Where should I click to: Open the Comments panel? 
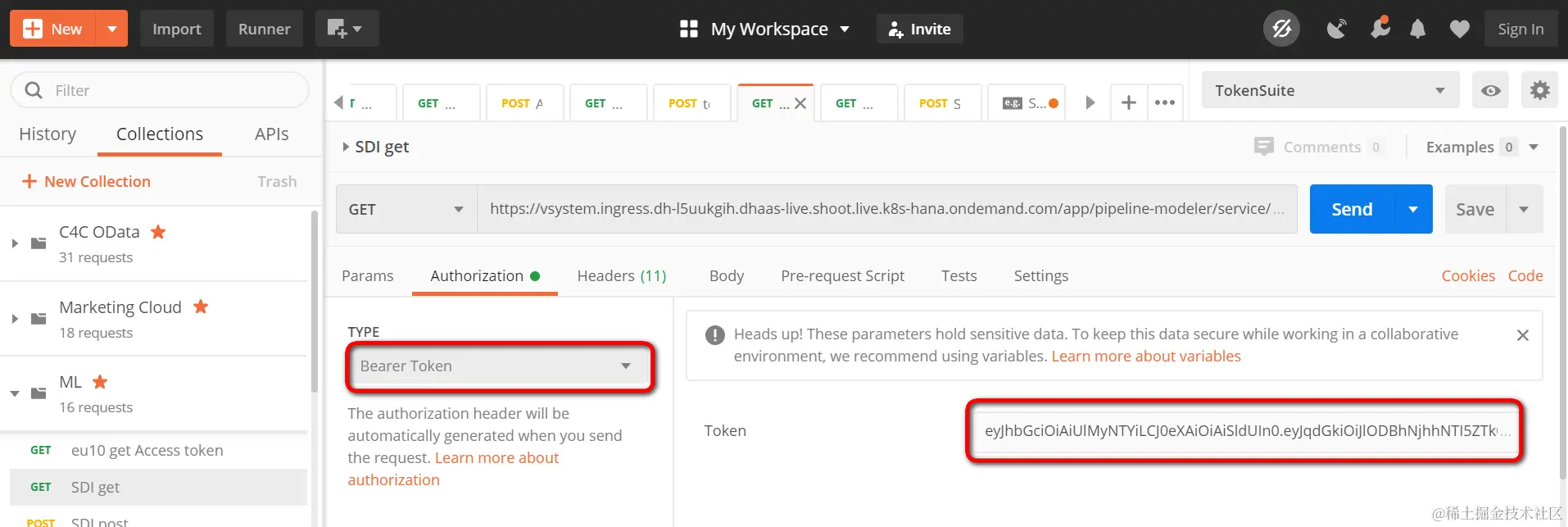point(1318,147)
